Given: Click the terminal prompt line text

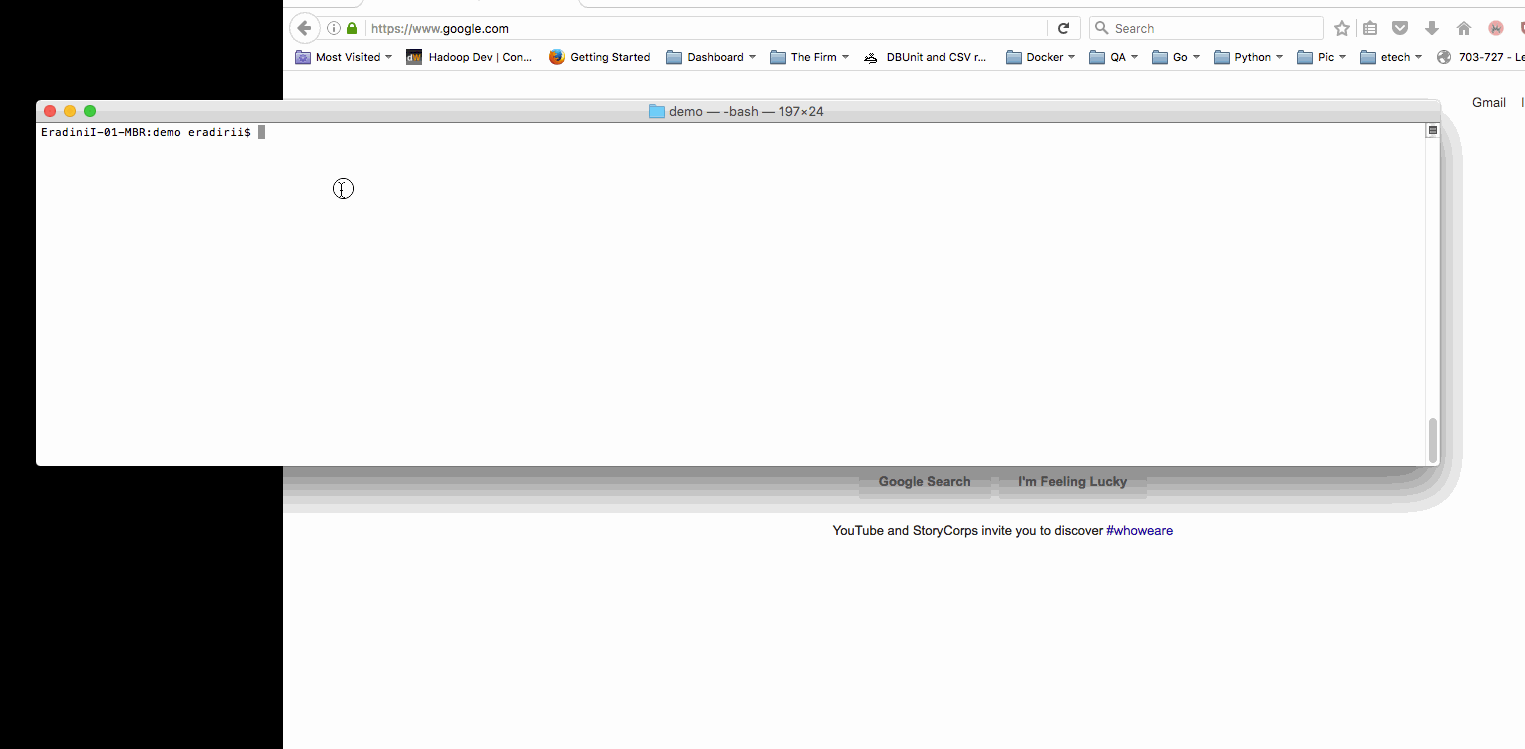Looking at the screenshot, I should click(146, 132).
